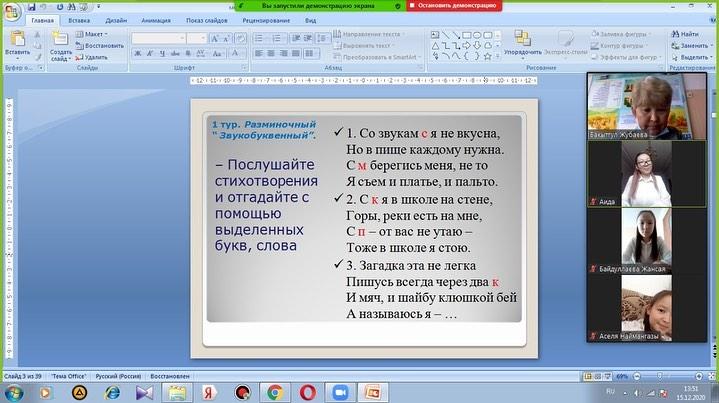Switch to the Дизайн ribbon tab
The height and width of the screenshot is (403, 719).
click(x=116, y=20)
